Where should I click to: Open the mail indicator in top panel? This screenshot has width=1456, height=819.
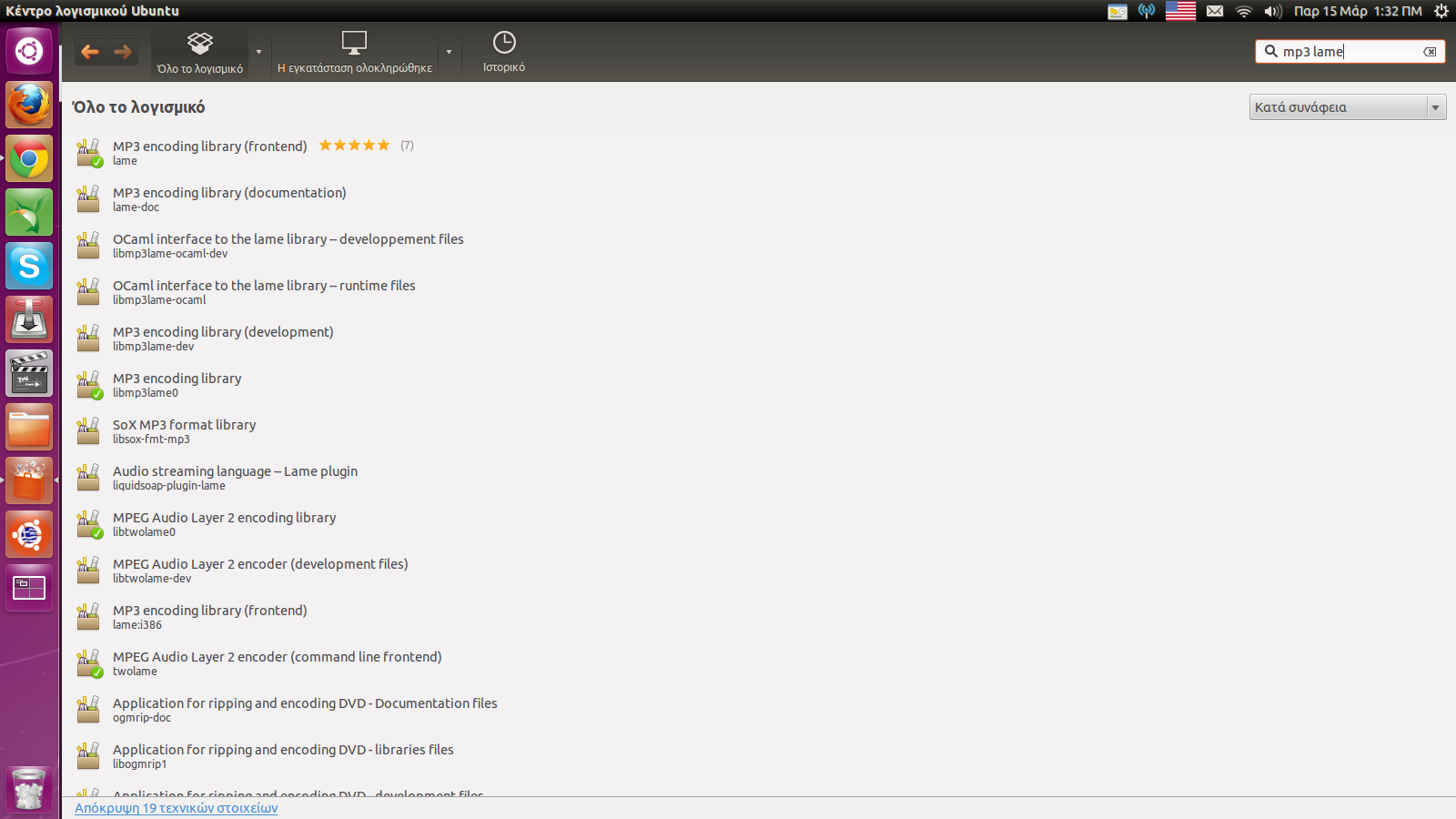[x=1215, y=11]
